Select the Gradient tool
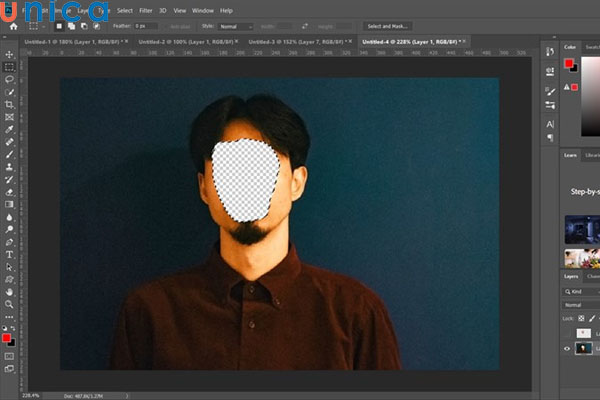The height and width of the screenshot is (400, 600). click(9, 204)
